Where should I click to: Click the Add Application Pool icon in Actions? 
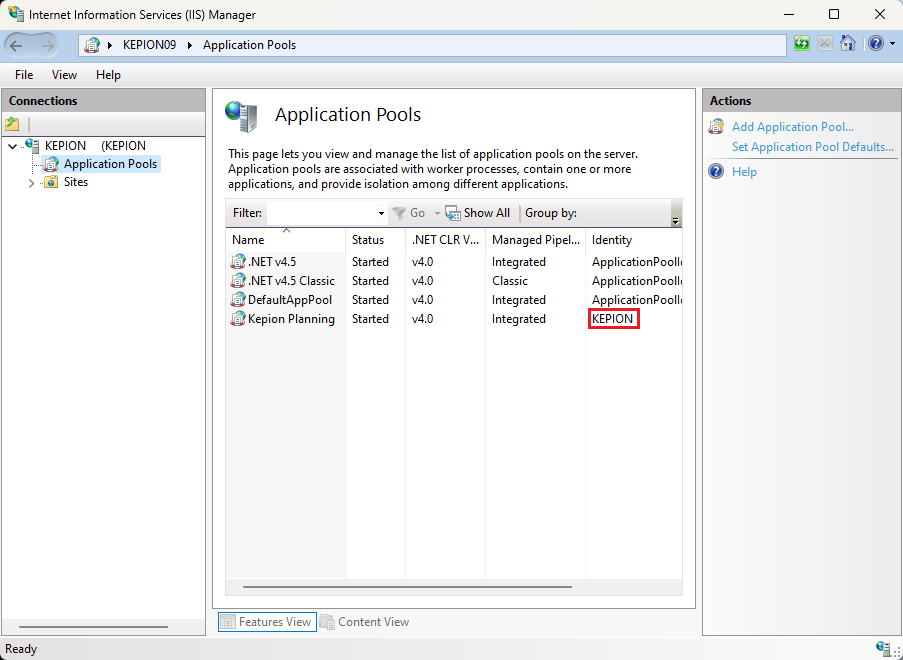point(716,127)
